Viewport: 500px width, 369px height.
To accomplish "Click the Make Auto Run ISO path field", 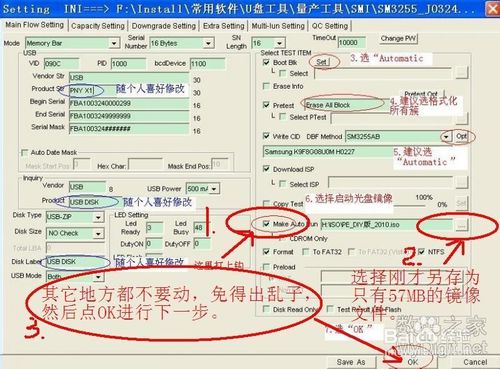I will (x=387, y=225).
